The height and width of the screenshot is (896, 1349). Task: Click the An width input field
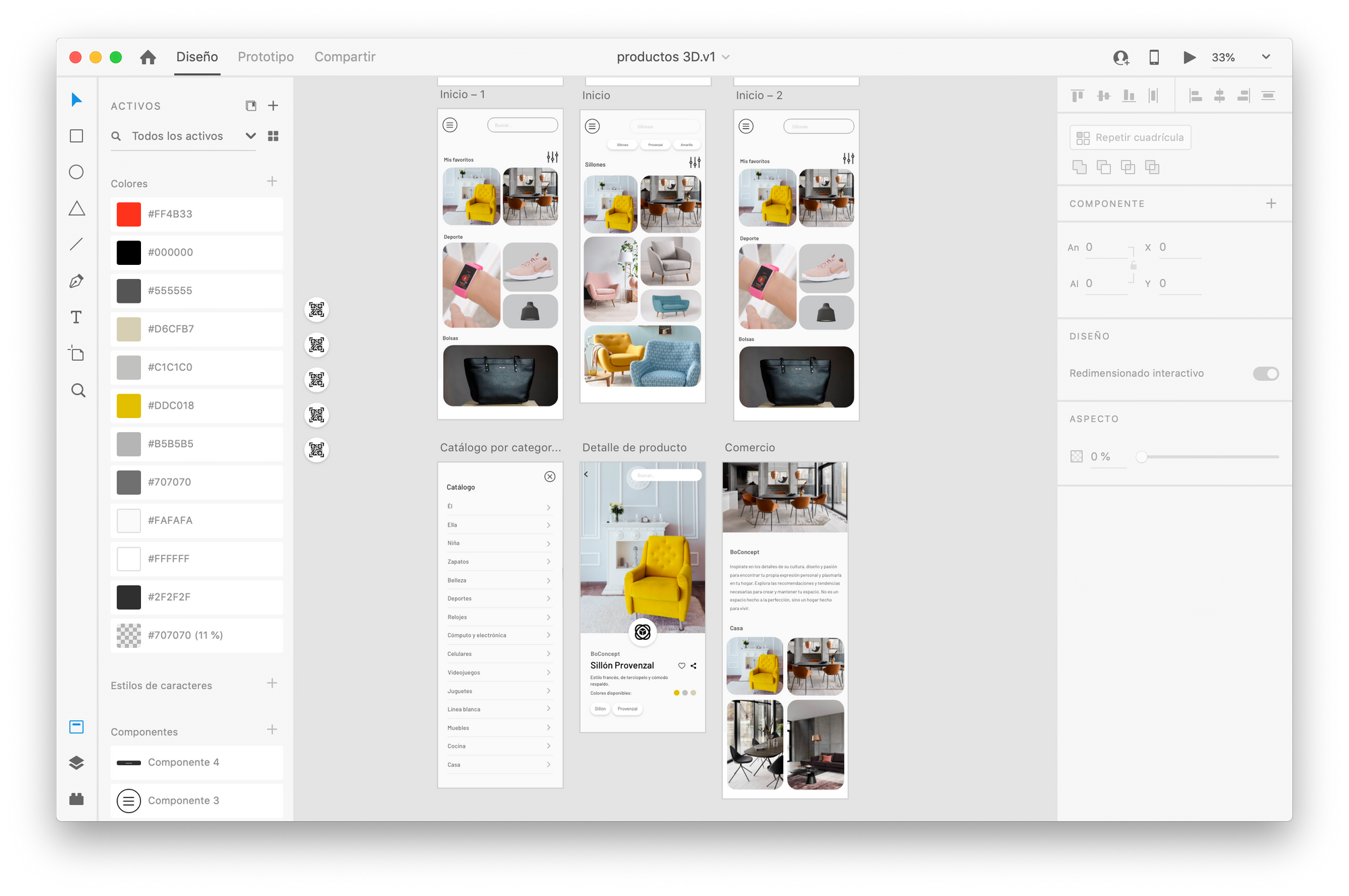point(1106,248)
